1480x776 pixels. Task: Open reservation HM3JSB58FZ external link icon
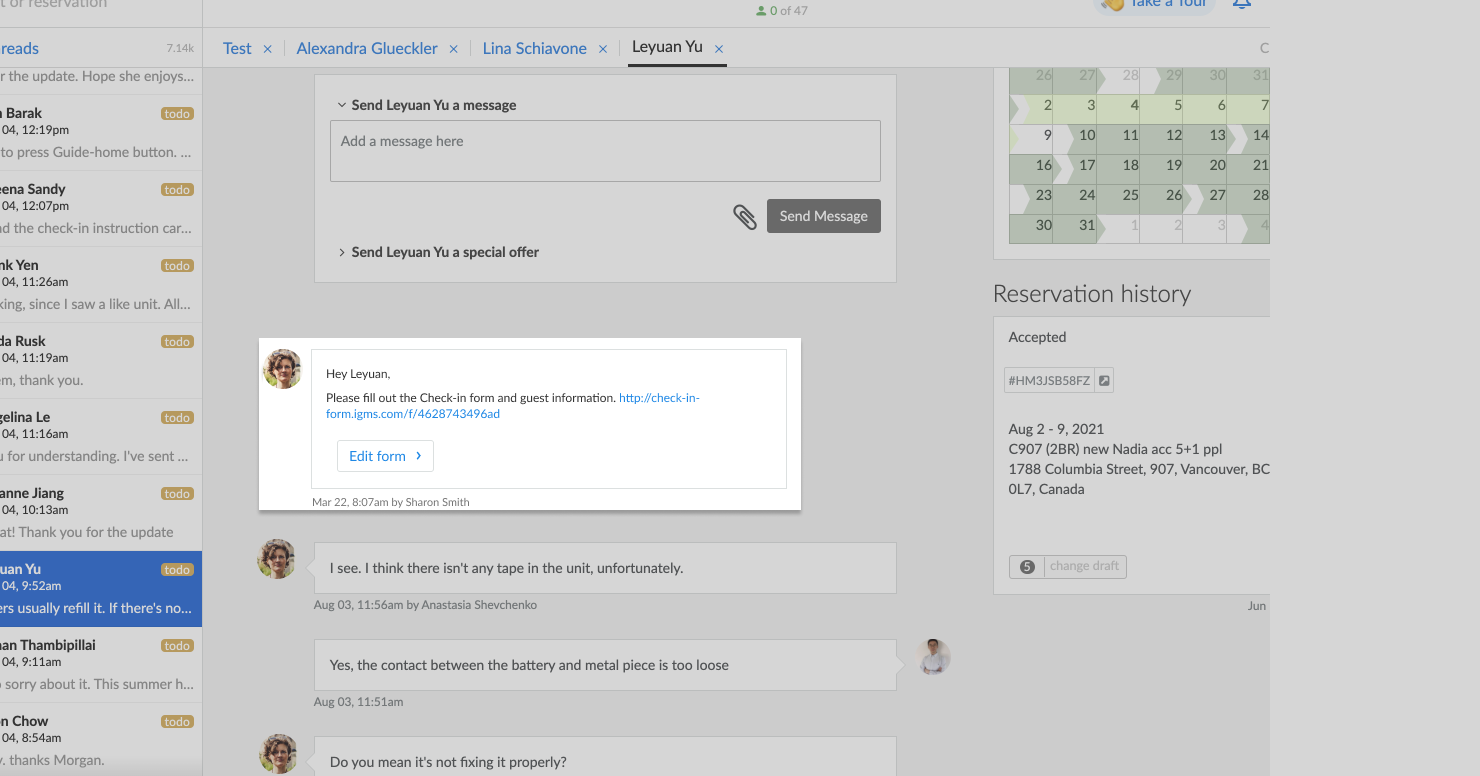1104,380
